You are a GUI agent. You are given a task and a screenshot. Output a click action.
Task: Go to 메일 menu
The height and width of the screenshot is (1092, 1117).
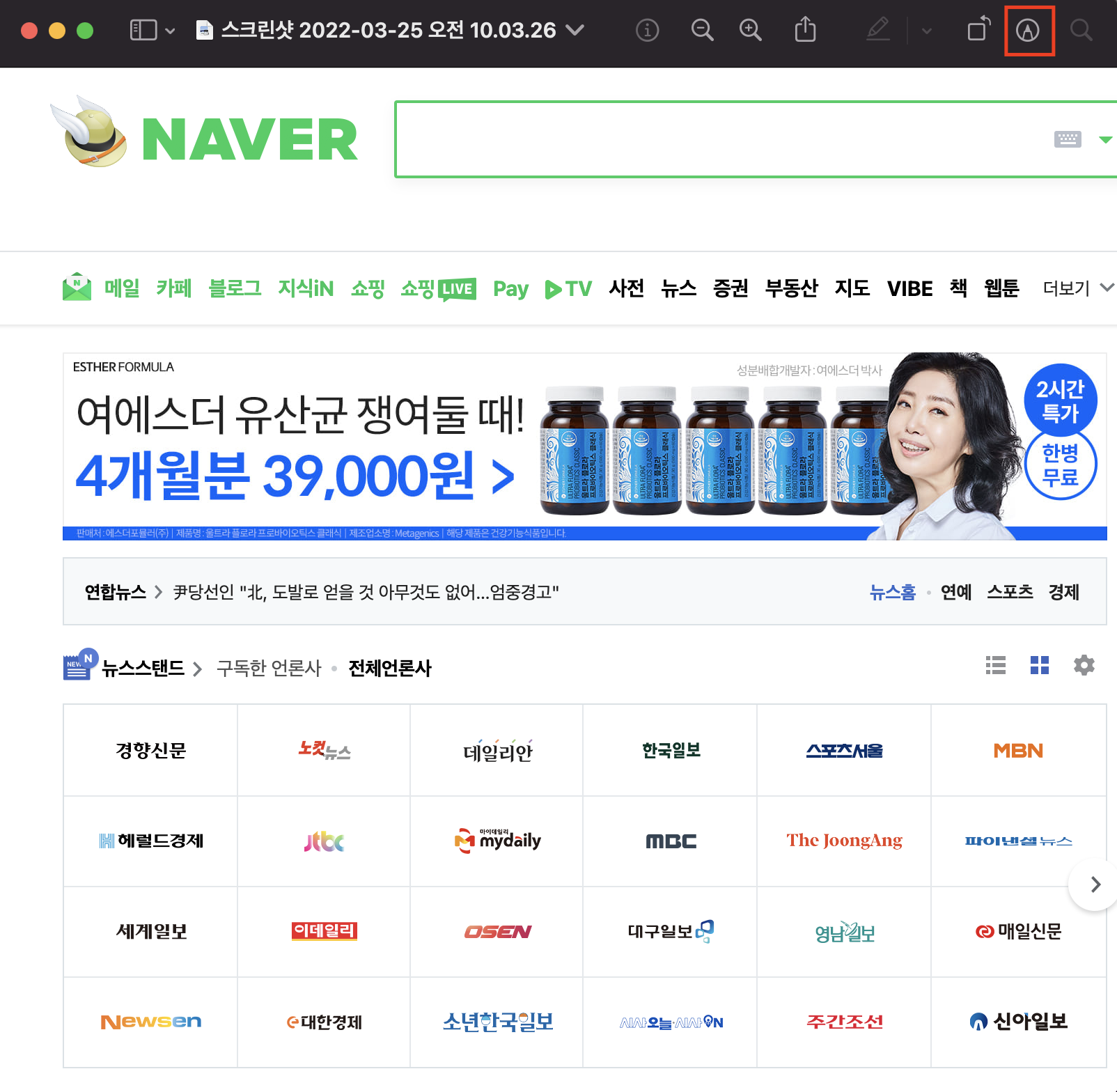[x=122, y=288]
